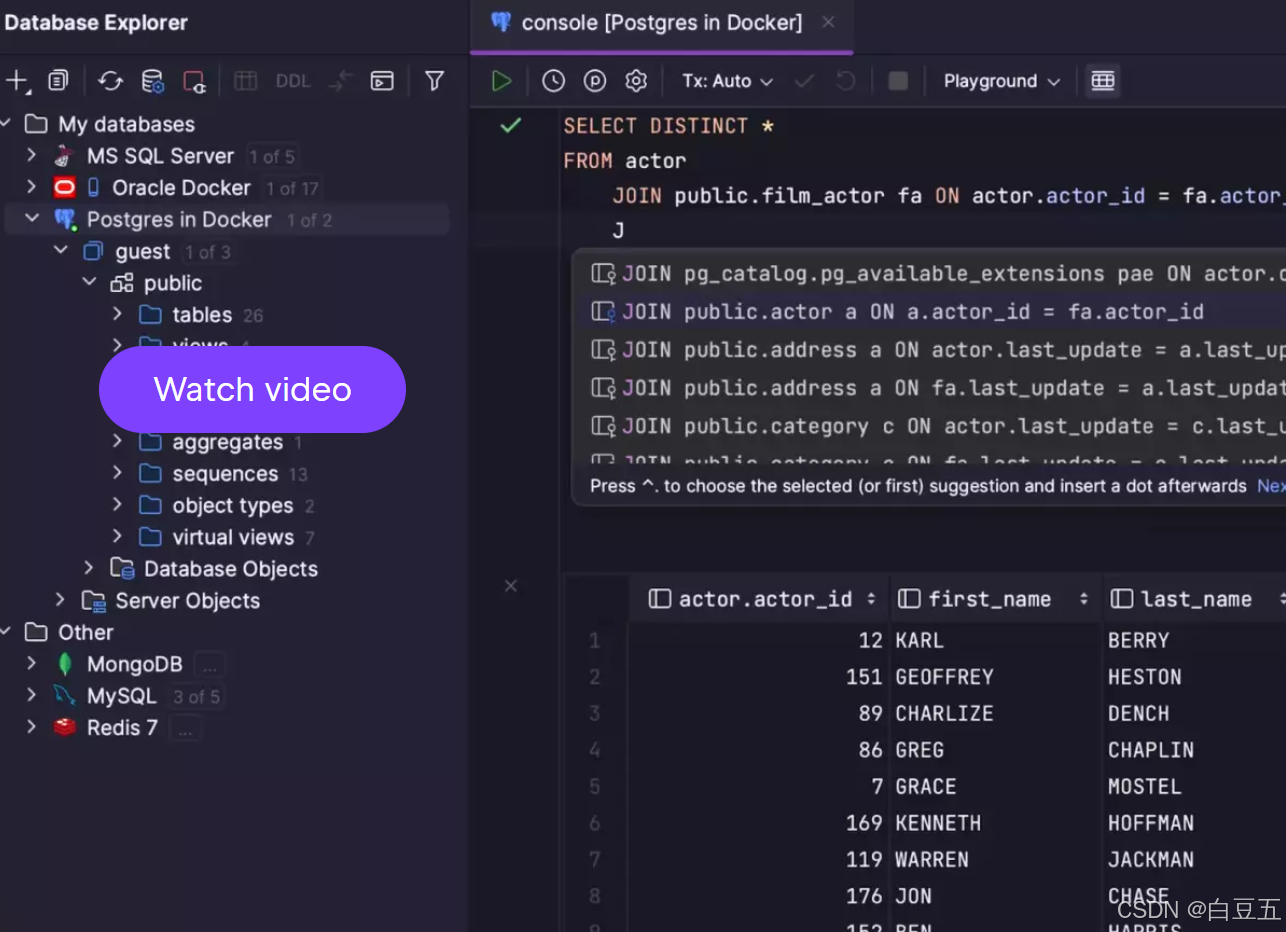Open the Playground dropdown
The image size is (1286, 932).
click(x=1001, y=81)
